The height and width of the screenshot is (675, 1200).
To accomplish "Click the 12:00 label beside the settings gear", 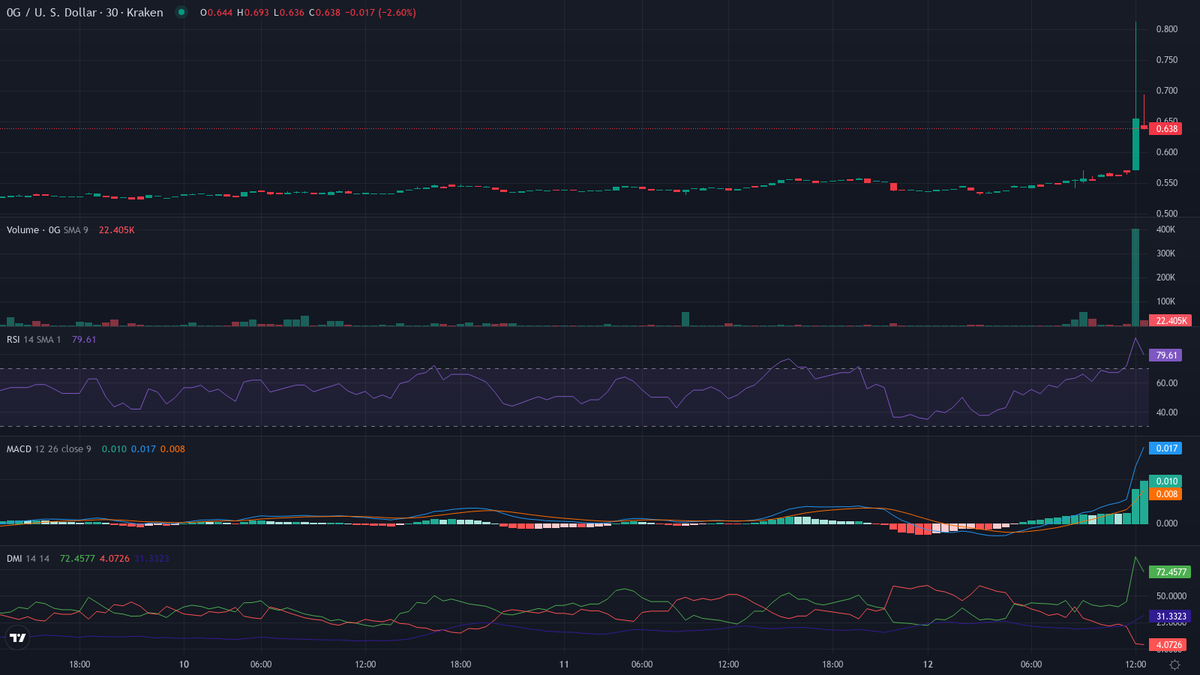I will tap(1135, 664).
